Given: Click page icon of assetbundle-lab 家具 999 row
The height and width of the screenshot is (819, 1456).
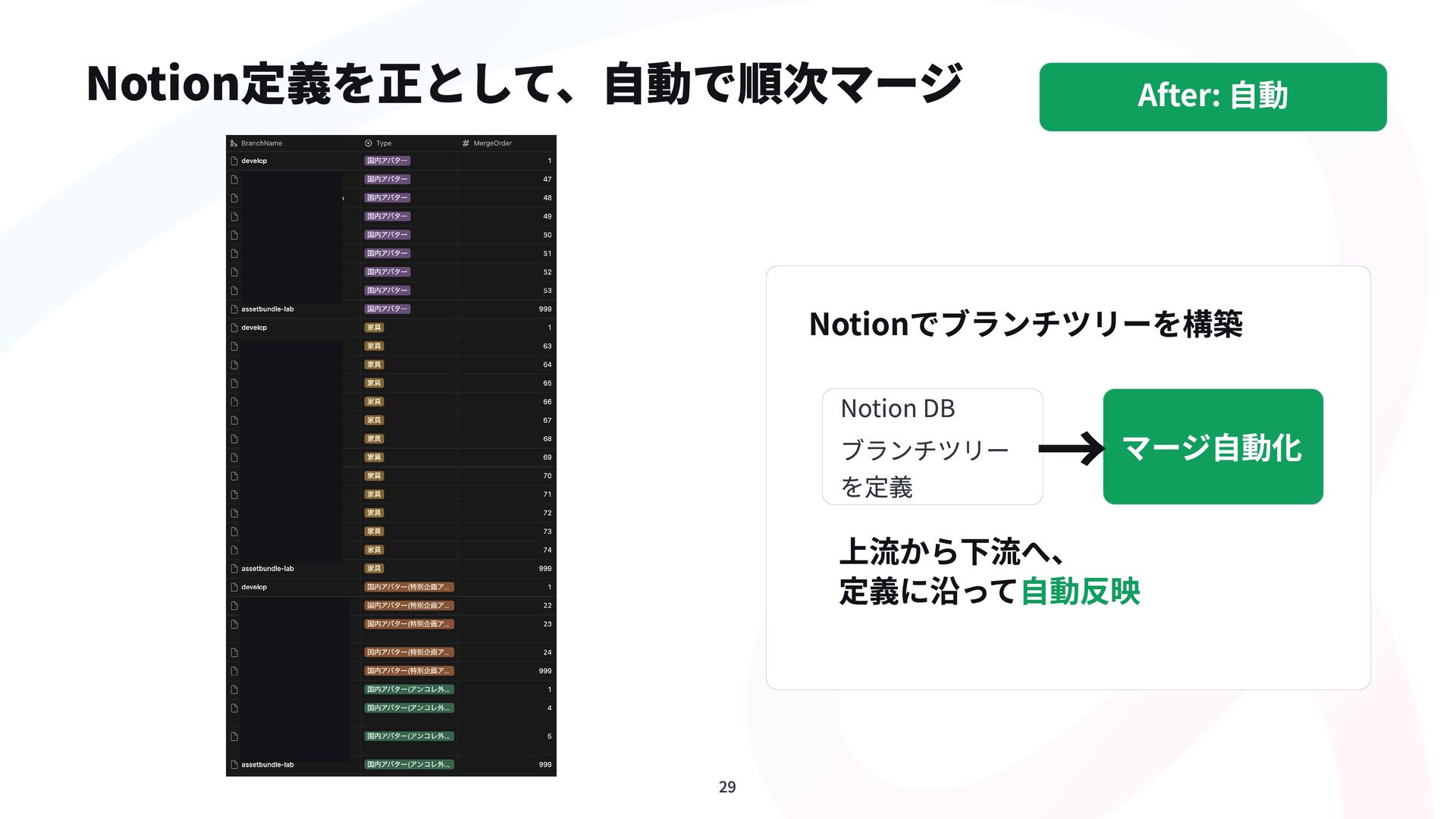Looking at the screenshot, I should (x=234, y=569).
